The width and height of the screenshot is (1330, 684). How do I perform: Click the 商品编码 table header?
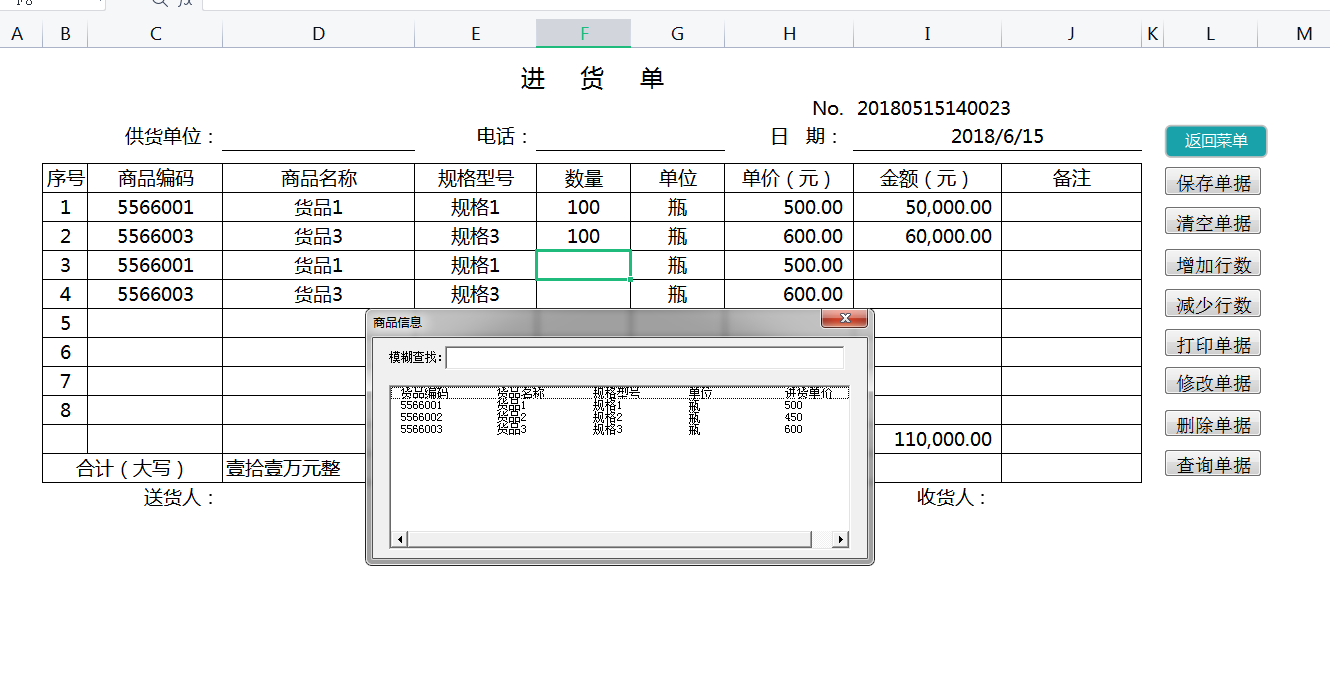(156, 178)
